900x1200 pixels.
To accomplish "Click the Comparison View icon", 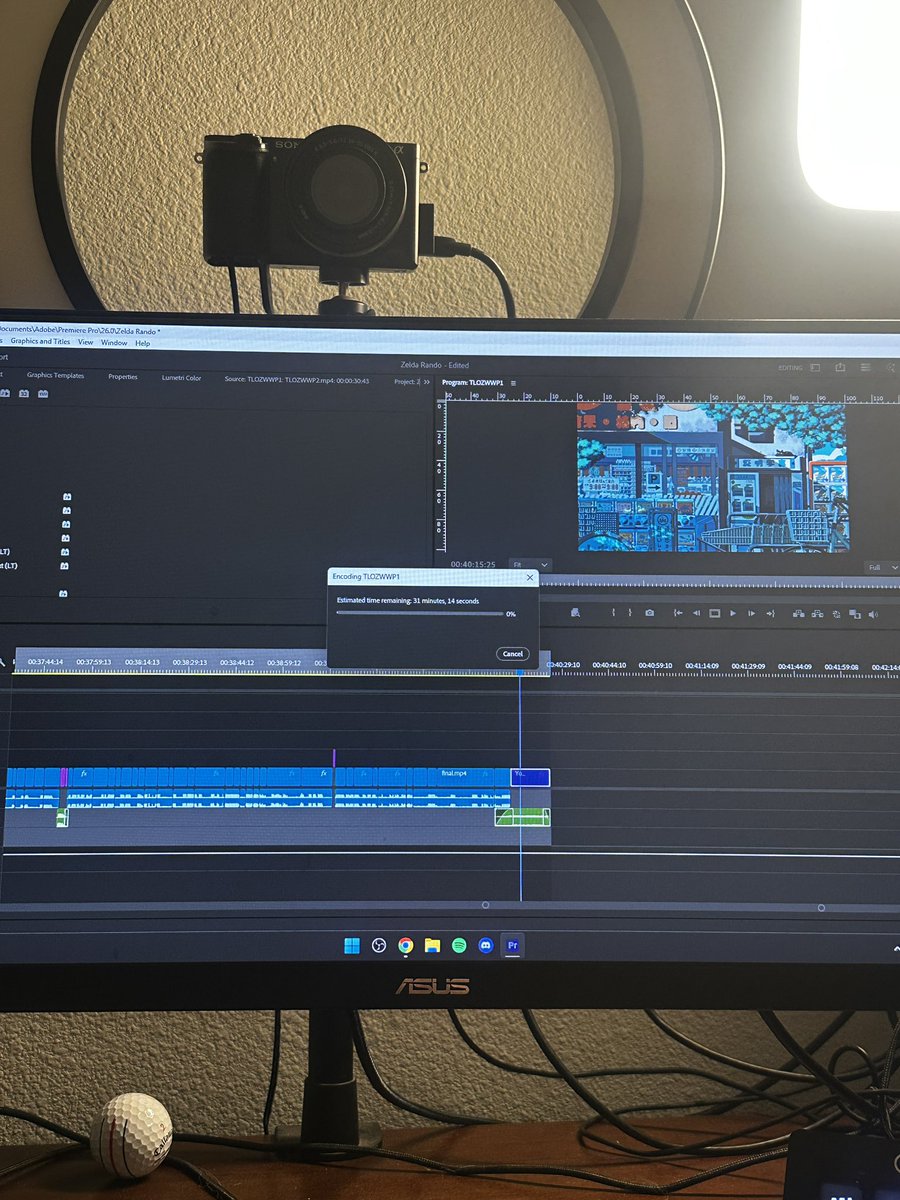I will tap(855, 614).
